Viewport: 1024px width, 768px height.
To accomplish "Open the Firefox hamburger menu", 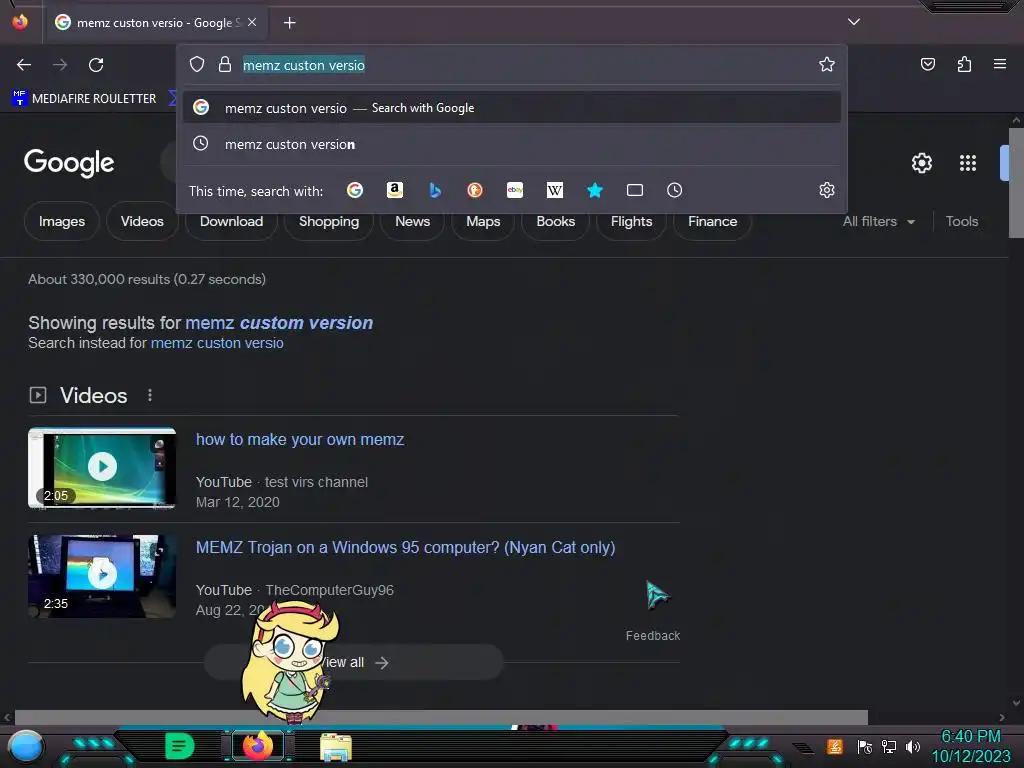I will click(x=999, y=64).
